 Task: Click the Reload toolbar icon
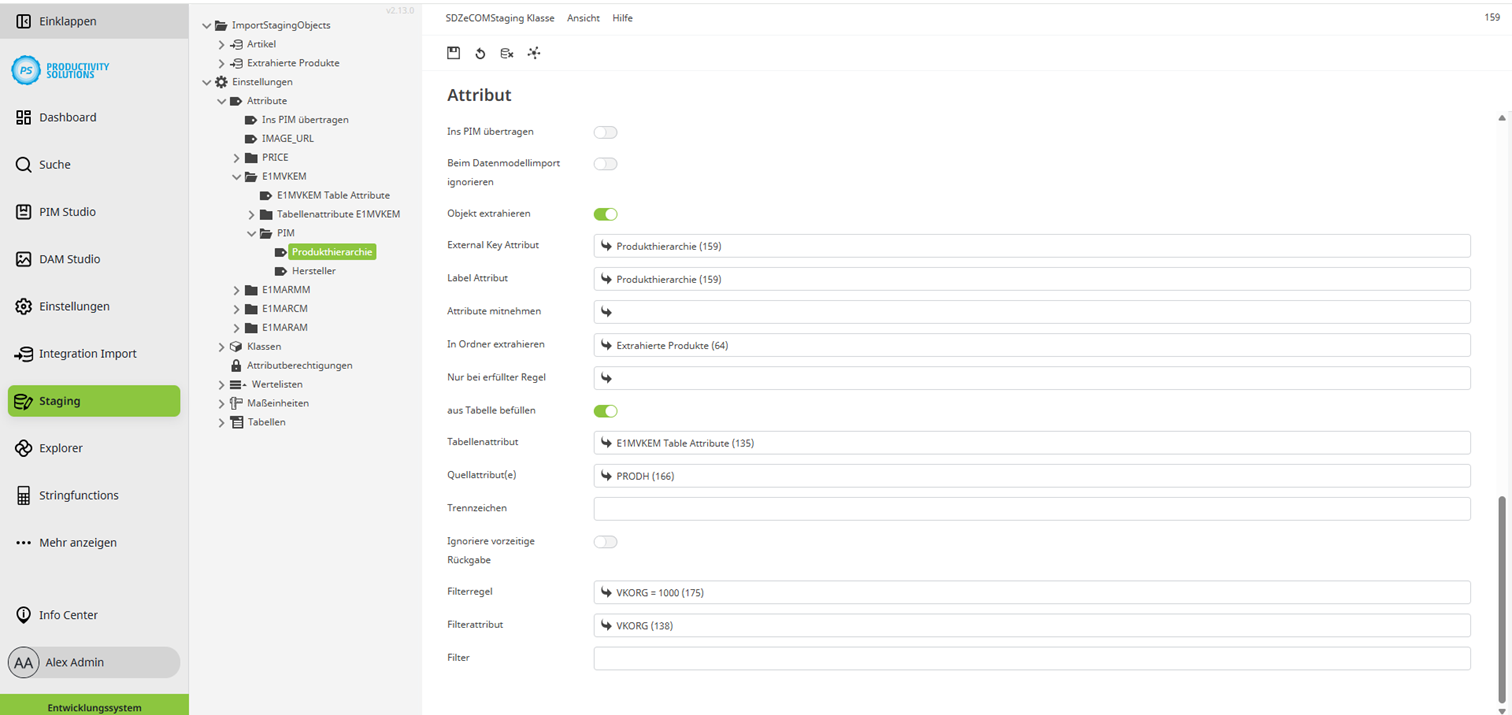tap(480, 53)
